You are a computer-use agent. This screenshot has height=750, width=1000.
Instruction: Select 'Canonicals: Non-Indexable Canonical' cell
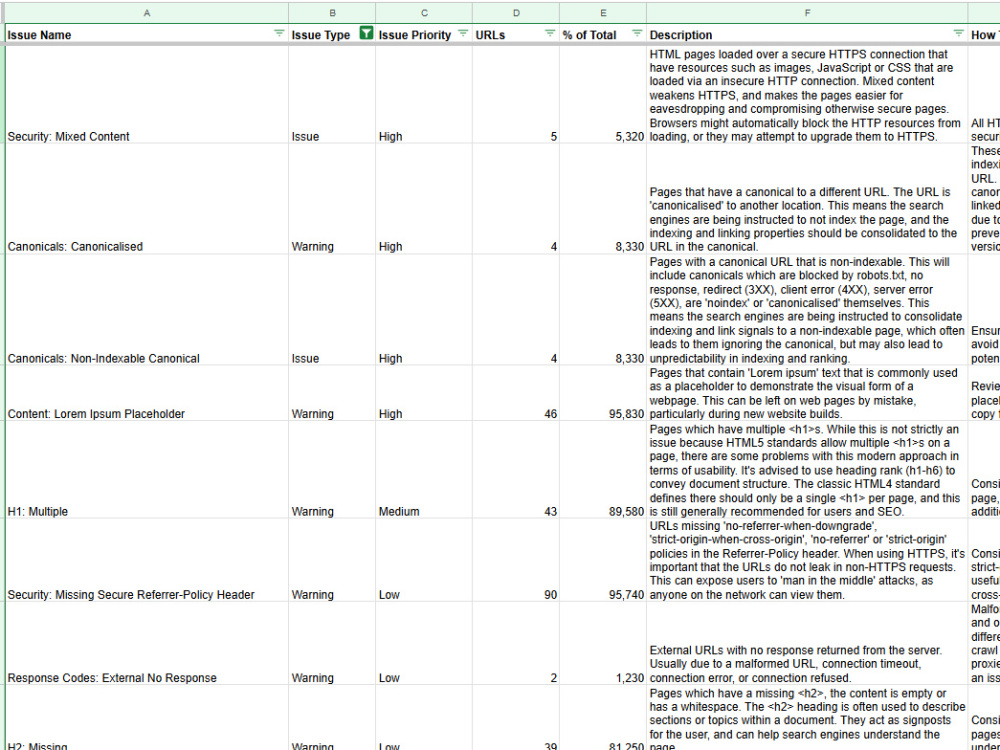(147, 310)
